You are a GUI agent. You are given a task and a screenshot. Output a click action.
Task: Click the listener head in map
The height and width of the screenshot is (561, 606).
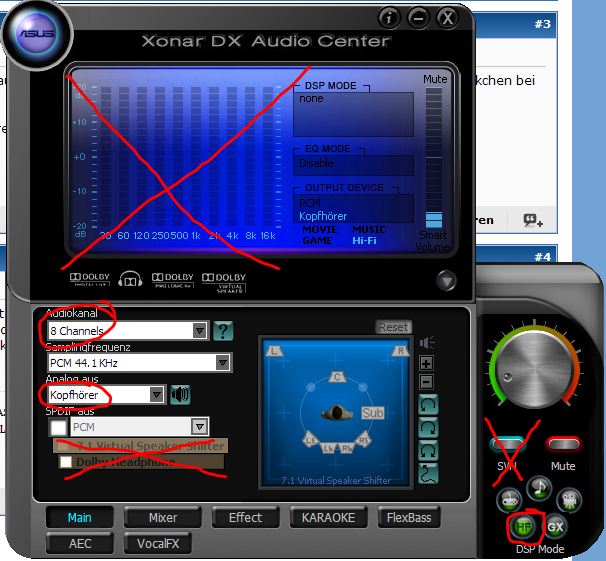(x=337, y=413)
